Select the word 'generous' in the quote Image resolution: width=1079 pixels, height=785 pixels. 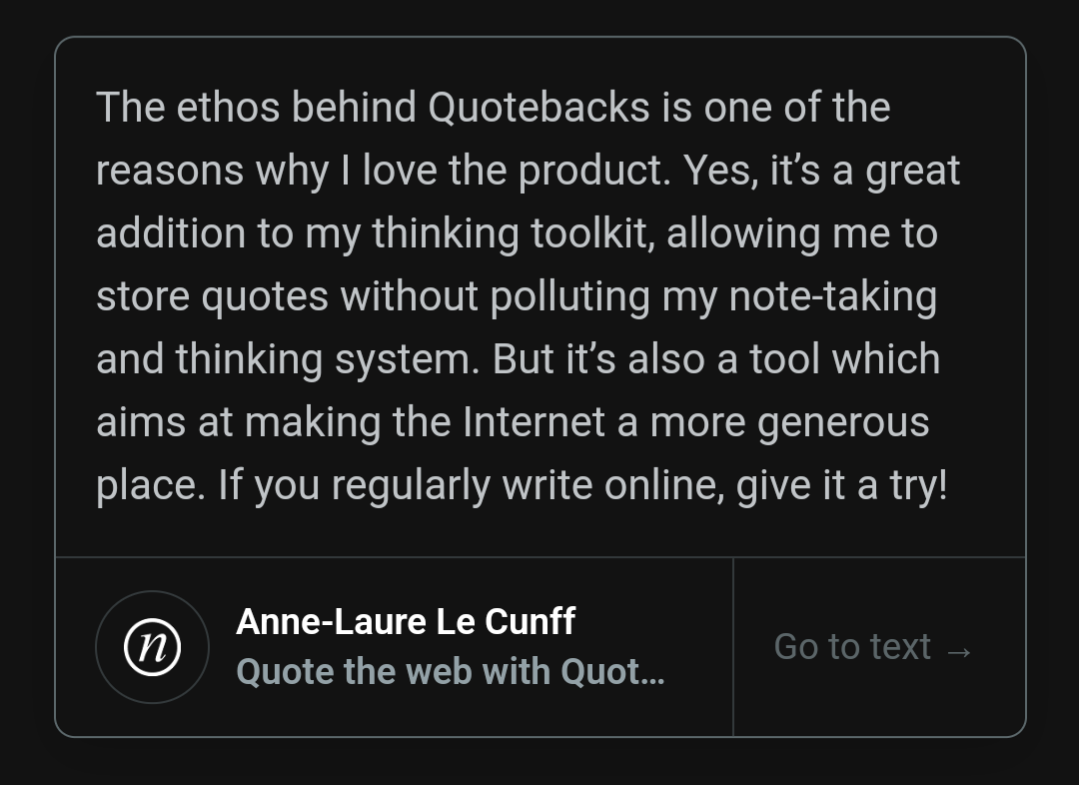pos(843,423)
